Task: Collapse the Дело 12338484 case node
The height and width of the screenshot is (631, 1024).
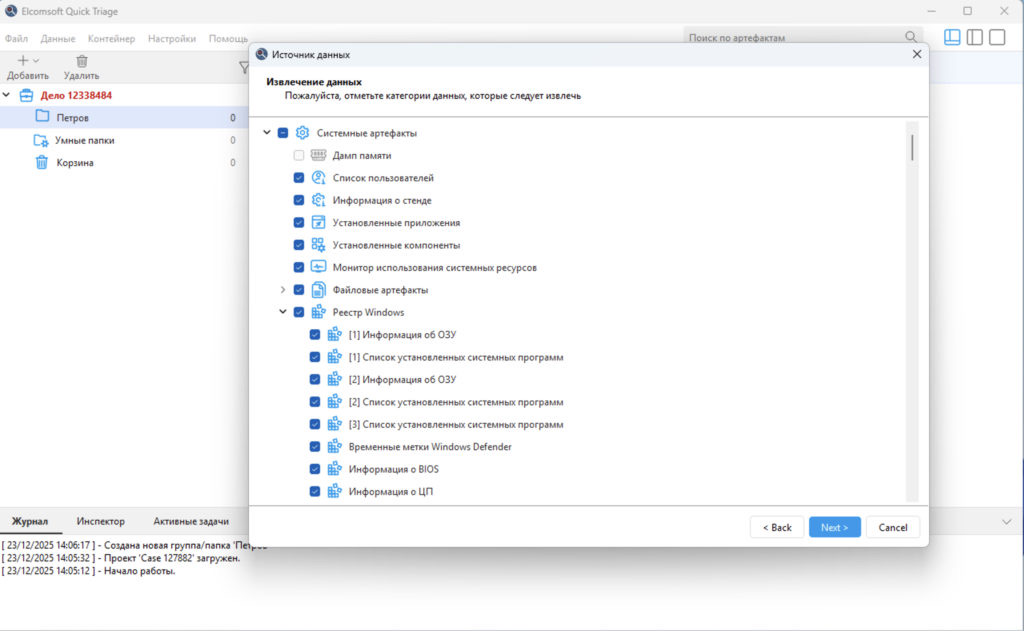Action: coord(7,95)
